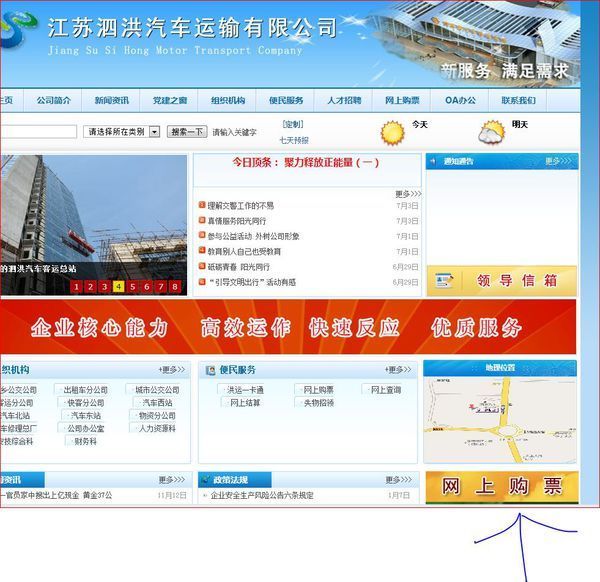Open 人力资源科 link
This screenshot has height=582, width=600.
[157, 429]
